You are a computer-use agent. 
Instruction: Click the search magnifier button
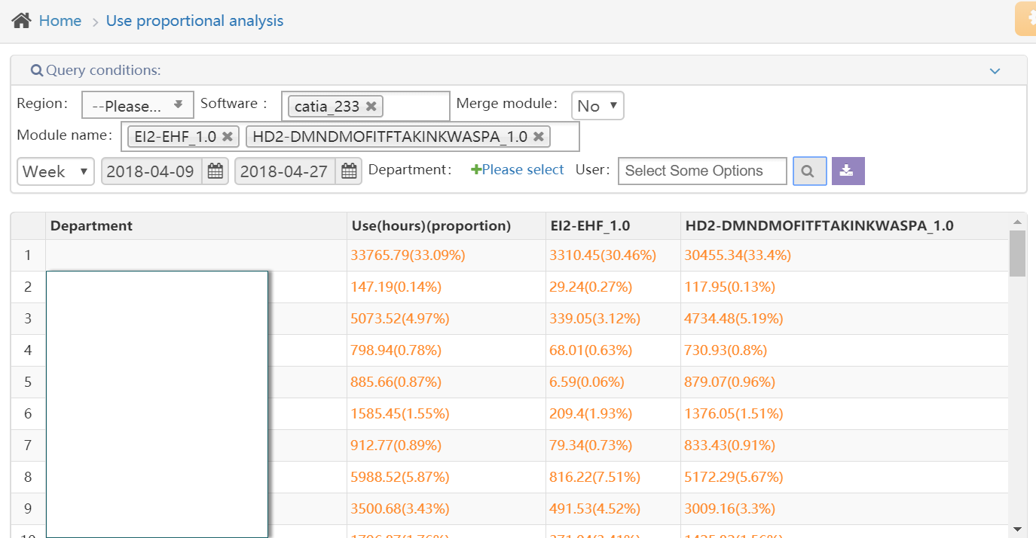[809, 171]
